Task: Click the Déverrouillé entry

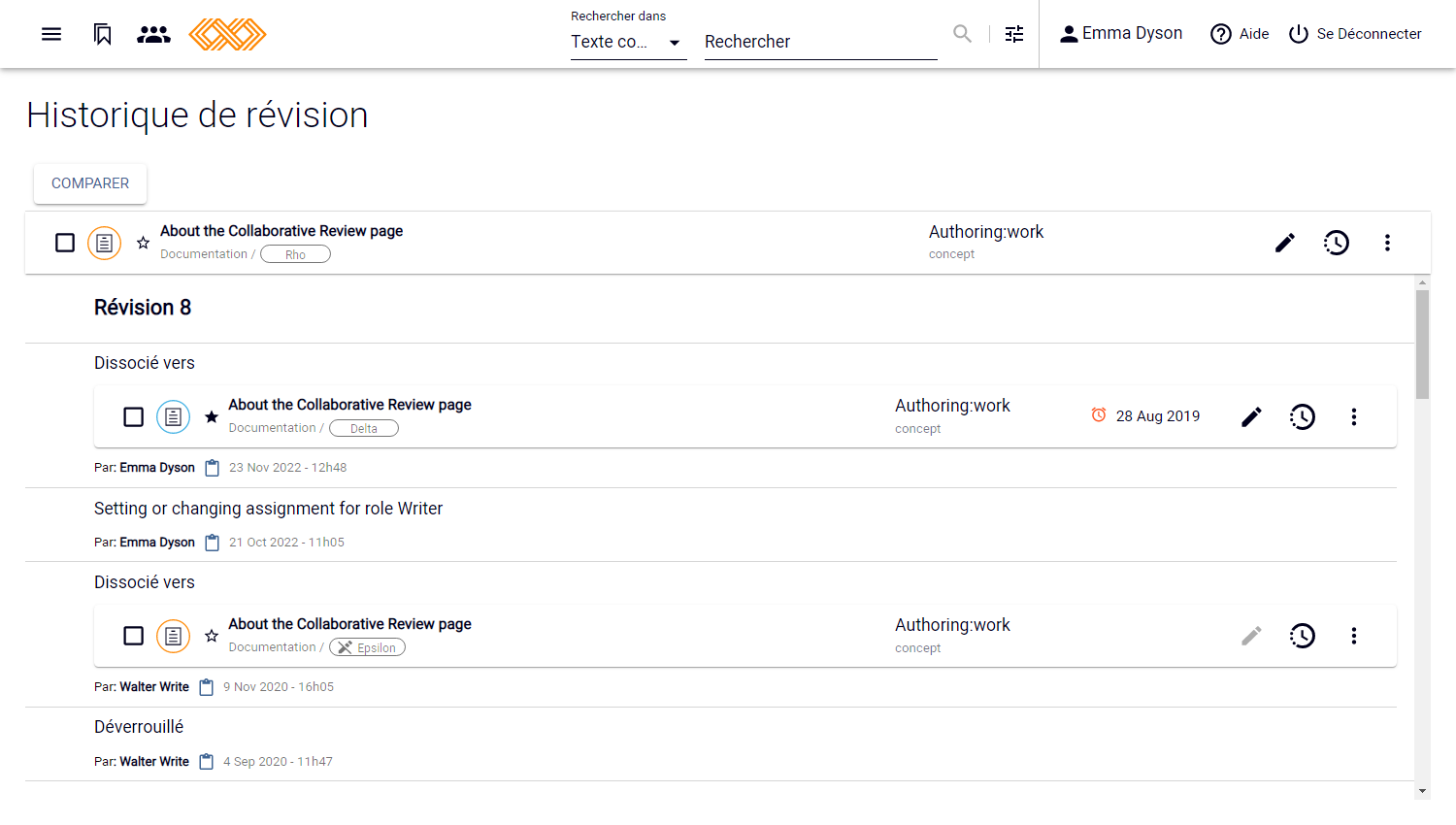Action: [x=139, y=727]
